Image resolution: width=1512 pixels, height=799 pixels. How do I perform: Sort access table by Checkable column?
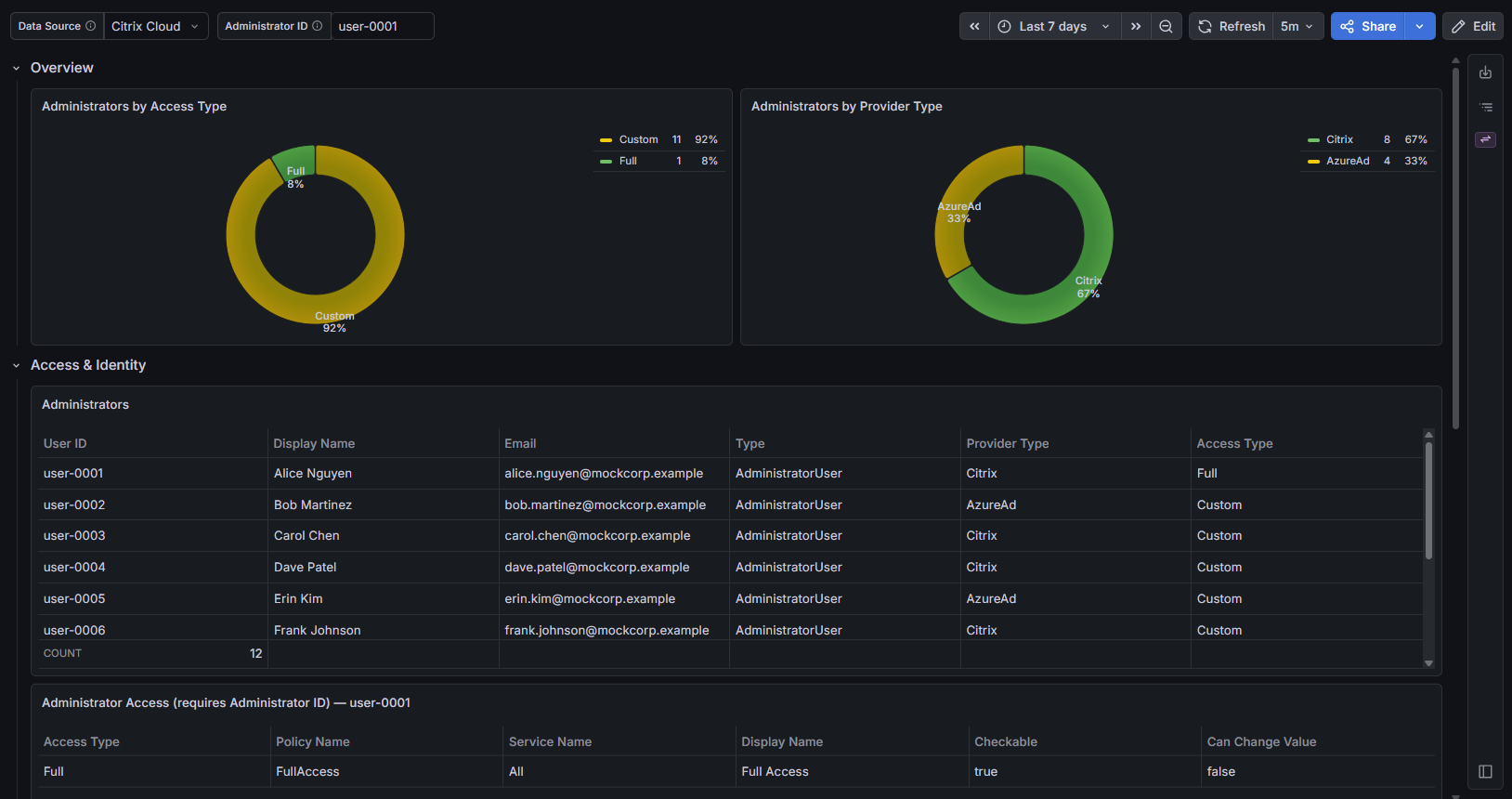[x=1006, y=741]
